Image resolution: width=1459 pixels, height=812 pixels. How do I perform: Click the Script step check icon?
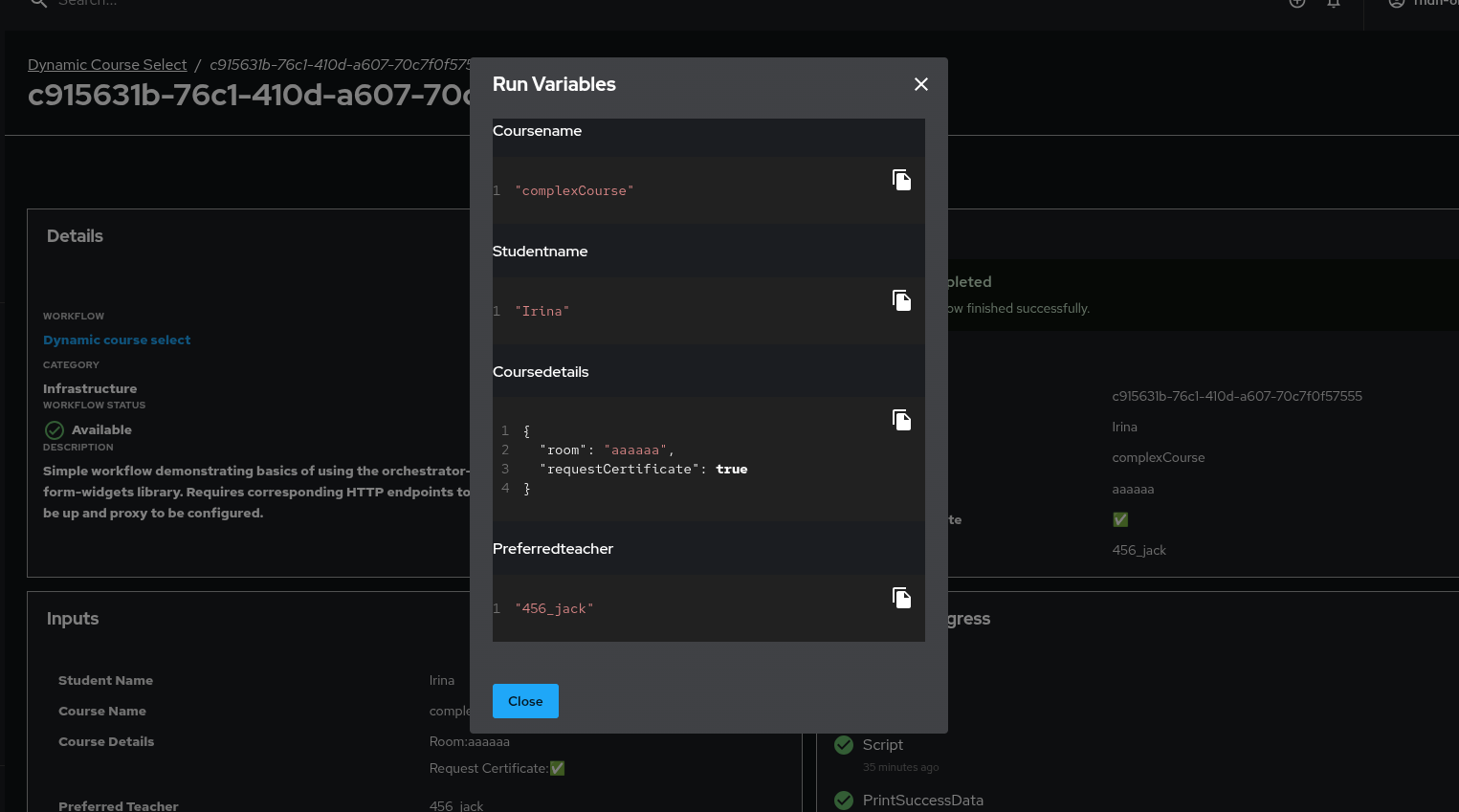pyautogui.click(x=844, y=745)
